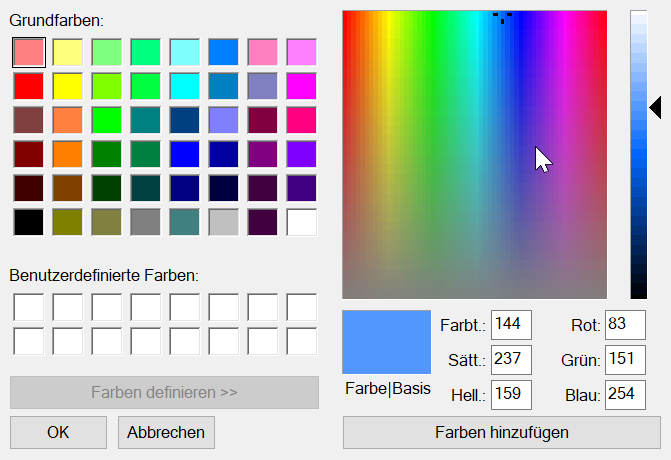Click the Farbe|Basis color preview box
The image size is (671, 460).
(386, 342)
